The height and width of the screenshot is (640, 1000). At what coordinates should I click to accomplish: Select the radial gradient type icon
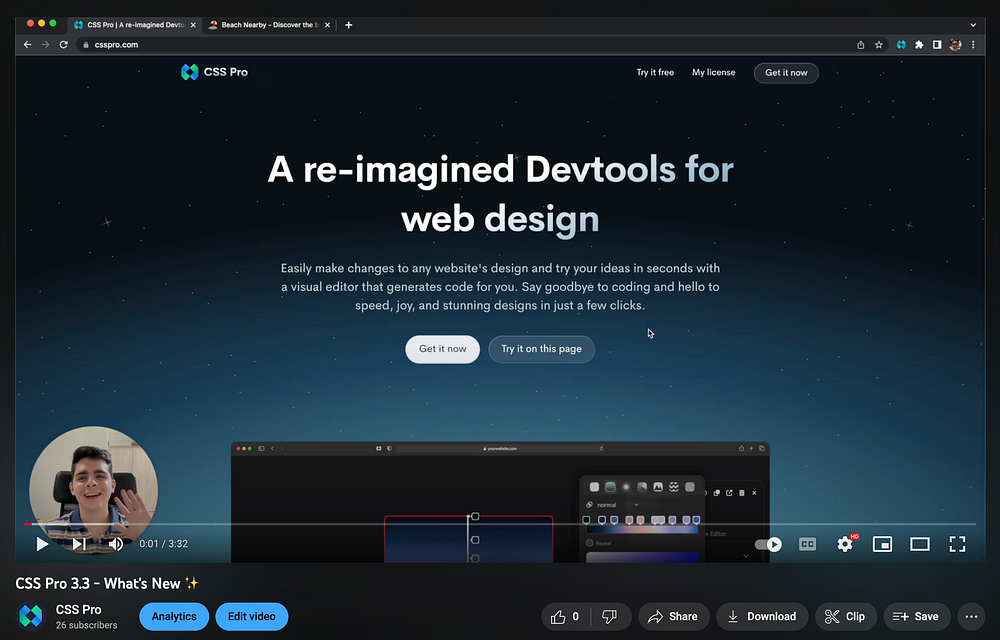pyautogui.click(x=626, y=487)
